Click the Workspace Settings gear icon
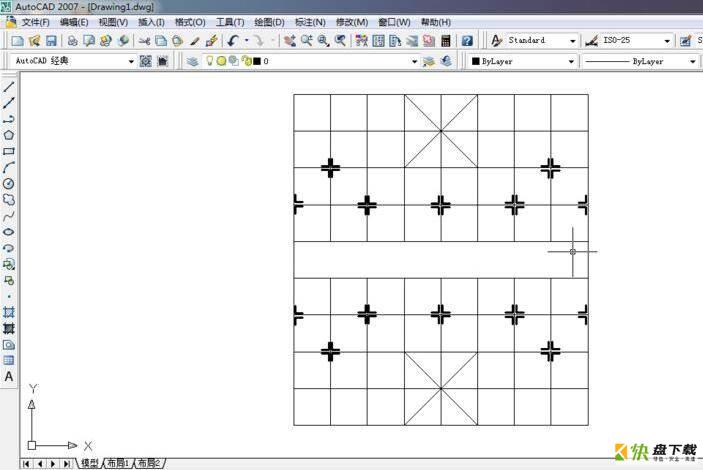This screenshot has height=470, width=703. (x=146, y=61)
